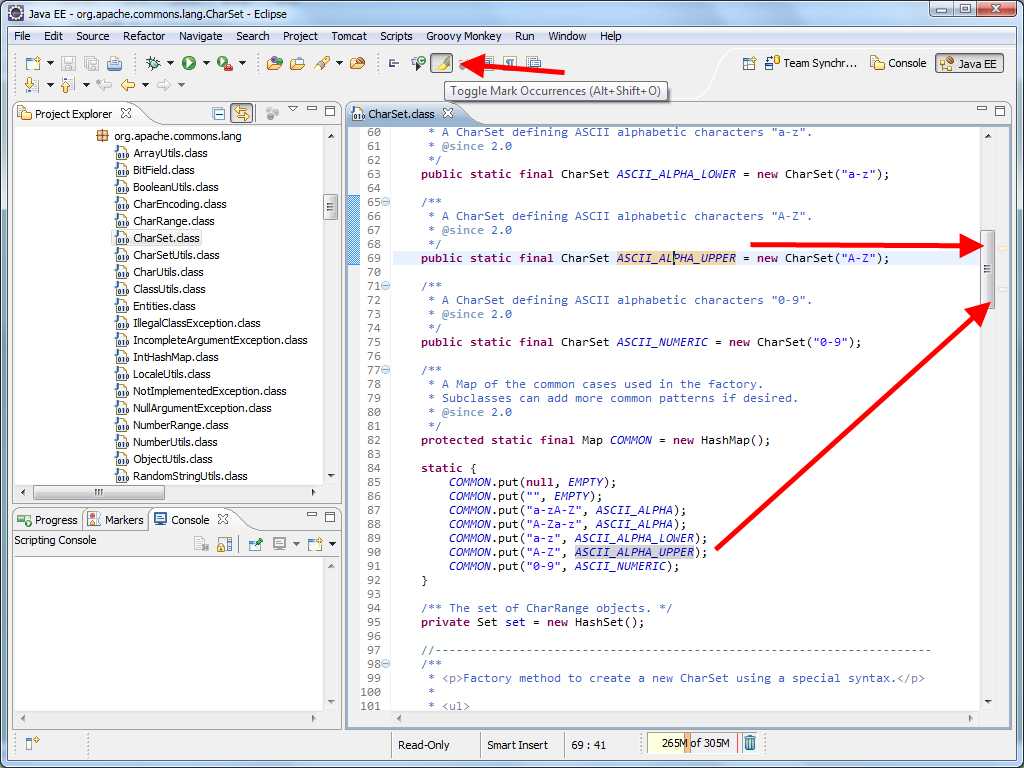Click Project Explorer horizontal scrollbar thumb

(x=98, y=492)
